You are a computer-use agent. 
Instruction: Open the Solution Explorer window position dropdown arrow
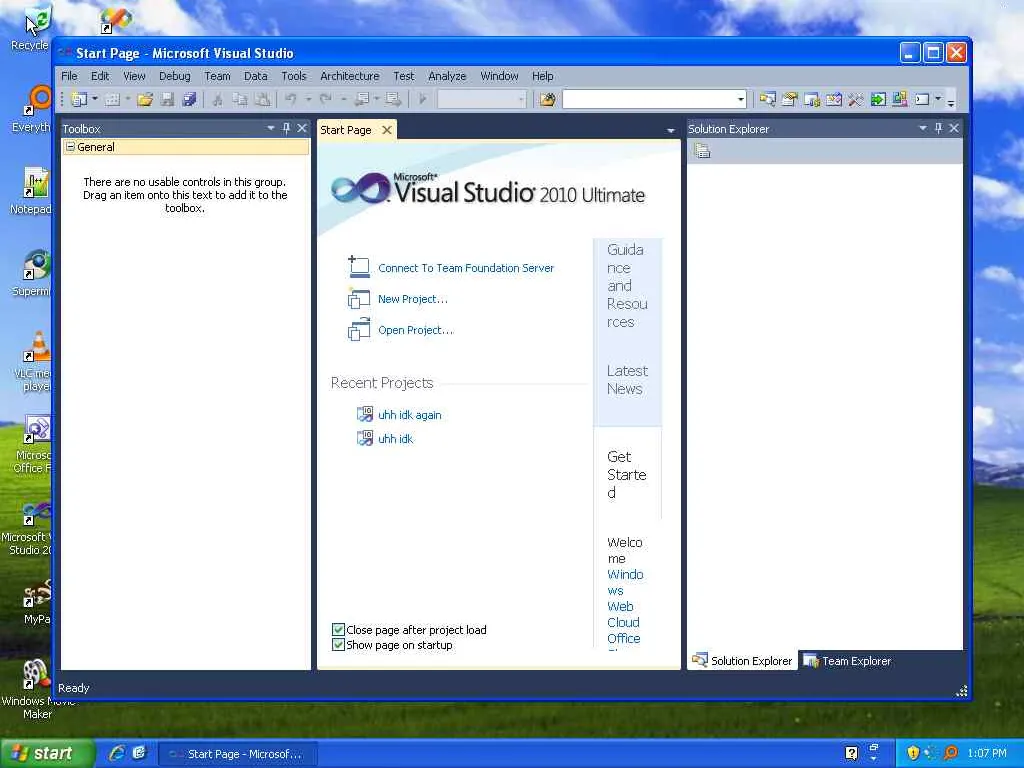923,128
